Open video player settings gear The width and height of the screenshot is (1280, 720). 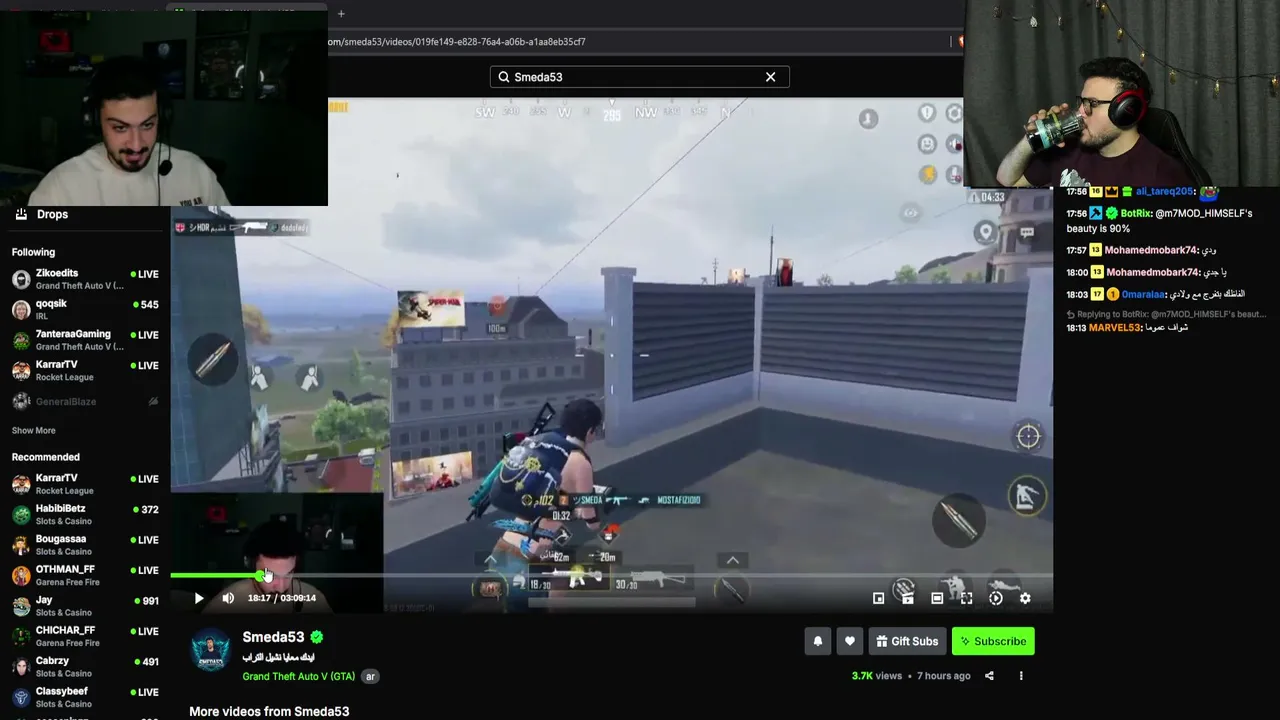coord(1025,598)
